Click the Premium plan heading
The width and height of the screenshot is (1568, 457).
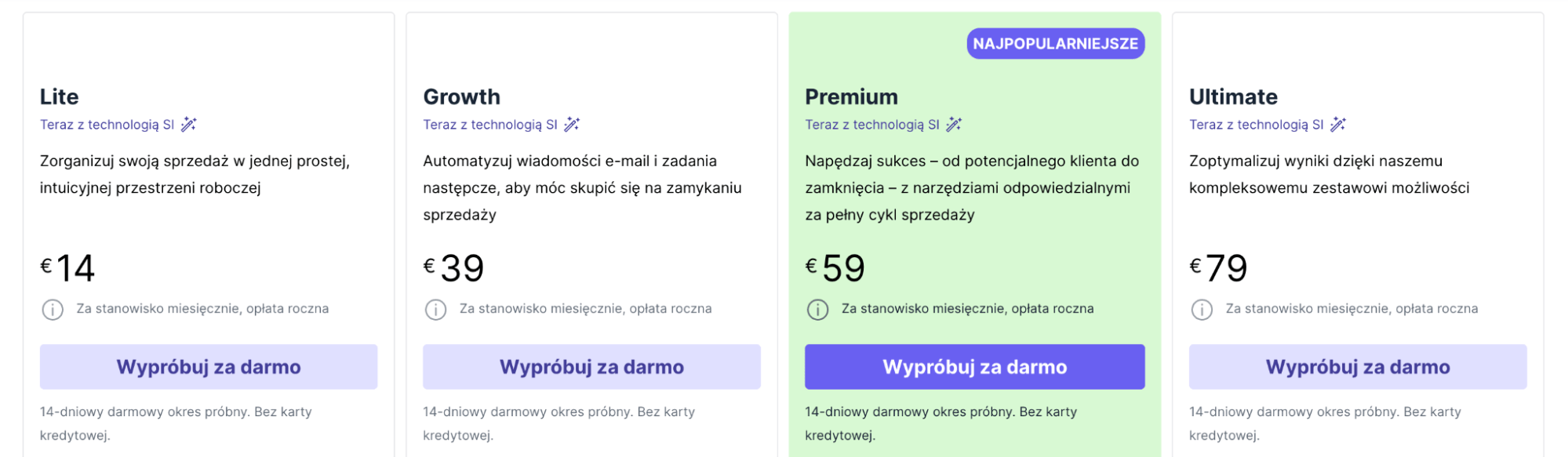click(851, 96)
